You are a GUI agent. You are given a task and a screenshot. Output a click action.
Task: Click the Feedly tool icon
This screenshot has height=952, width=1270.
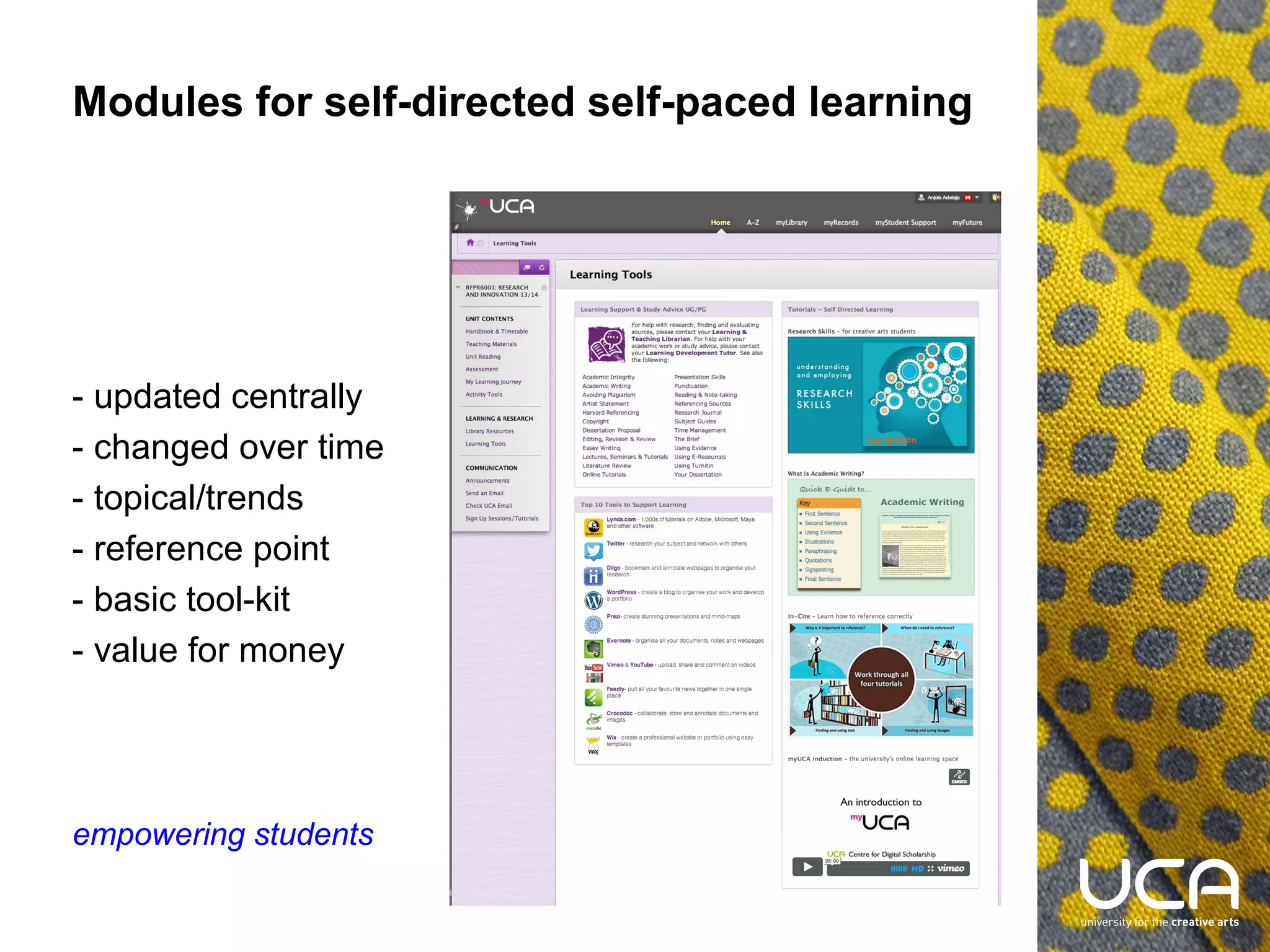tap(593, 697)
